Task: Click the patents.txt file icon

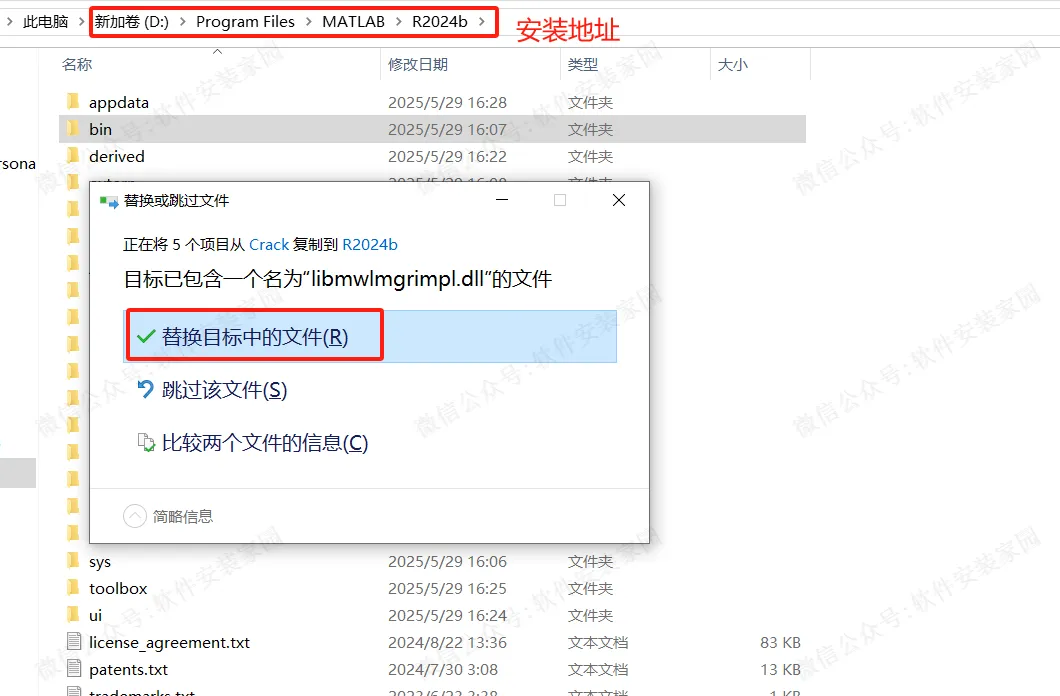Action: [74, 669]
